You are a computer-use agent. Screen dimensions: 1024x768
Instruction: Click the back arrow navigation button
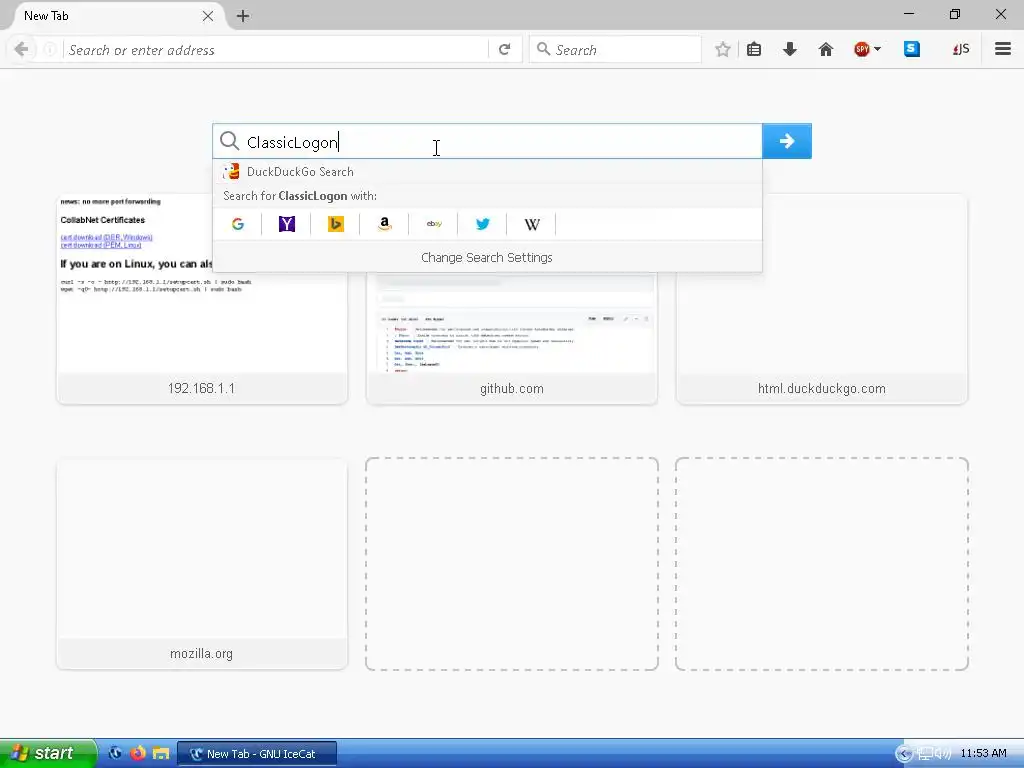(21, 50)
